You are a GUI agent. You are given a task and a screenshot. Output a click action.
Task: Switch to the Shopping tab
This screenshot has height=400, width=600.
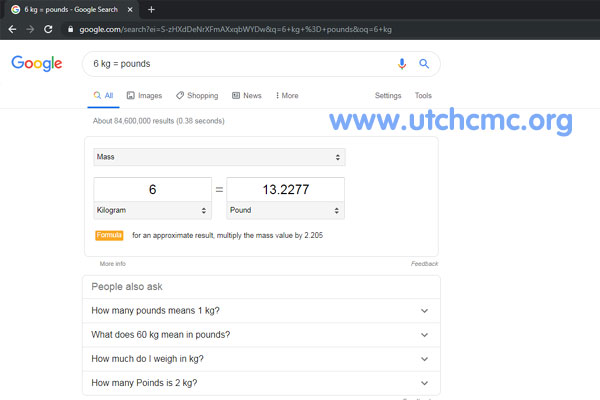pyautogui.click(x=197, y=96)
